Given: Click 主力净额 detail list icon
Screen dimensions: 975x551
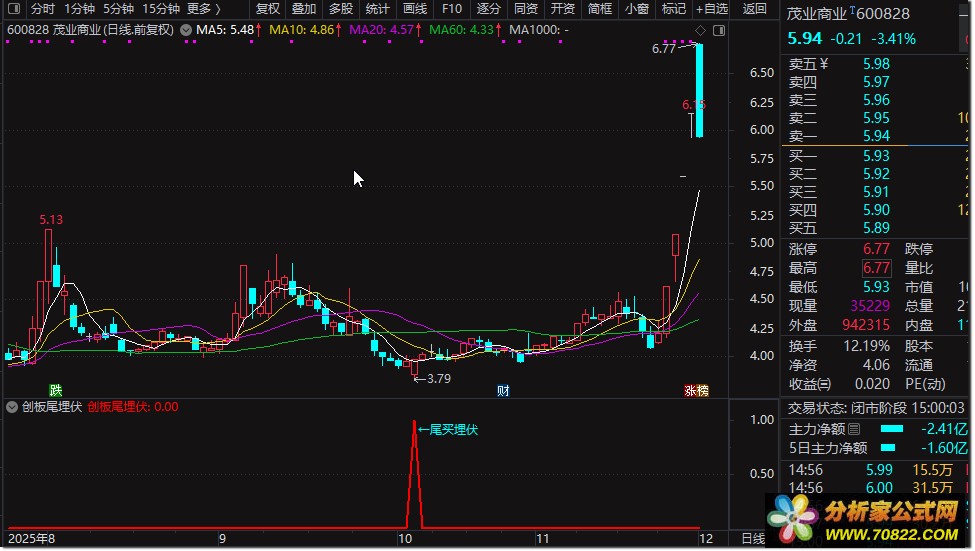Looking at the screenshot, I should [x=854, y=429].
